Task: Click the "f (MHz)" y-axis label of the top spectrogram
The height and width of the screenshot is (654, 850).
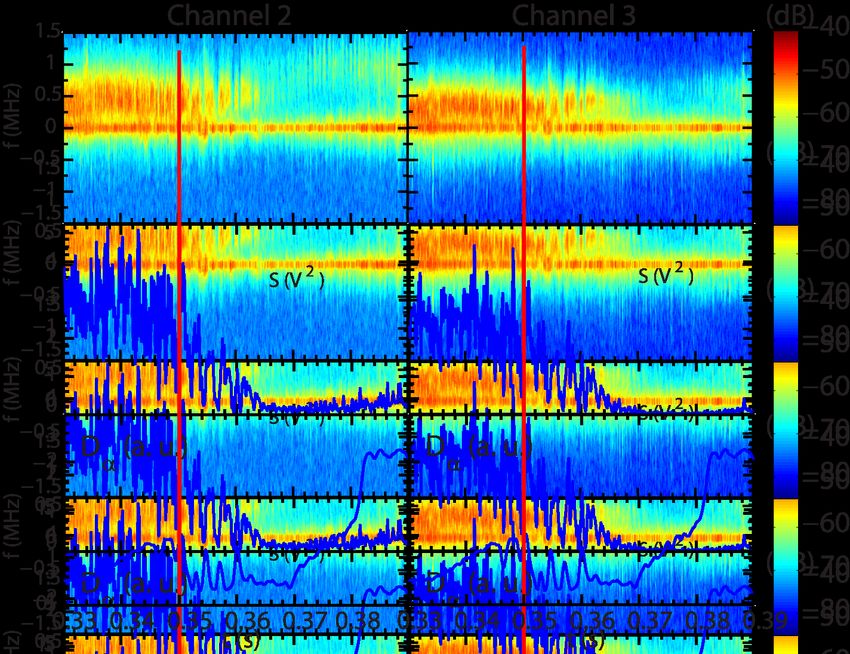Action: coord(12,116)
